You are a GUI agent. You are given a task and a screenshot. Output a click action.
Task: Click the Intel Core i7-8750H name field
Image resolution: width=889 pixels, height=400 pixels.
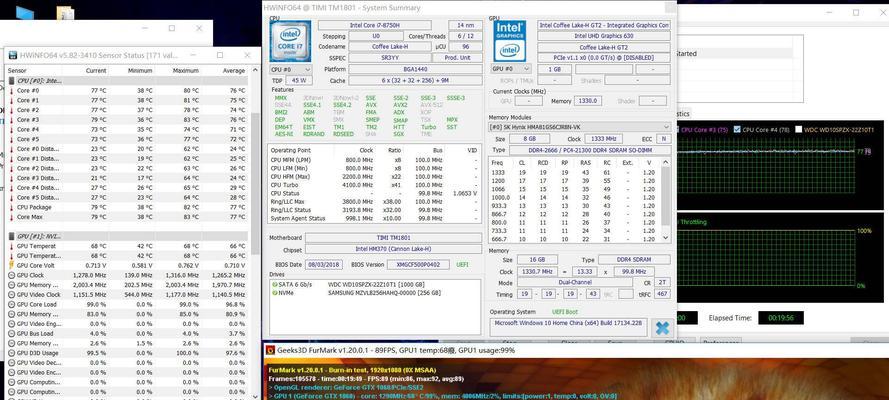[x=374, y=25]
